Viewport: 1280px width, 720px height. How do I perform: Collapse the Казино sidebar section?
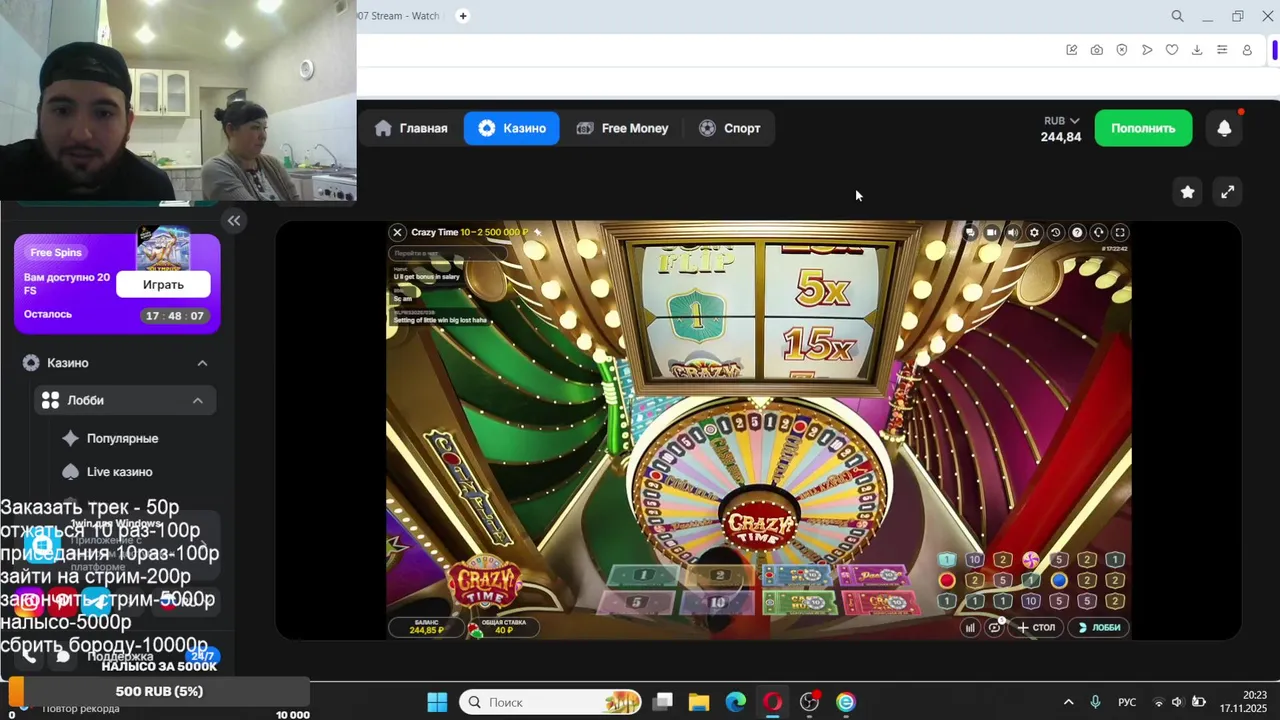pos(202,363)
